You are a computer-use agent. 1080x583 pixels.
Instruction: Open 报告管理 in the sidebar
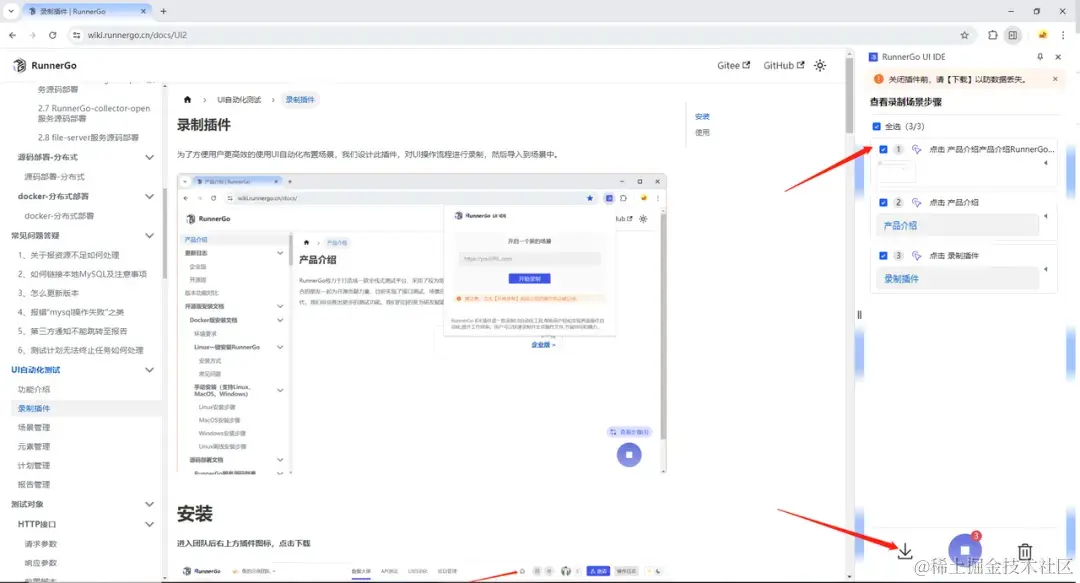tap(34, 484)
